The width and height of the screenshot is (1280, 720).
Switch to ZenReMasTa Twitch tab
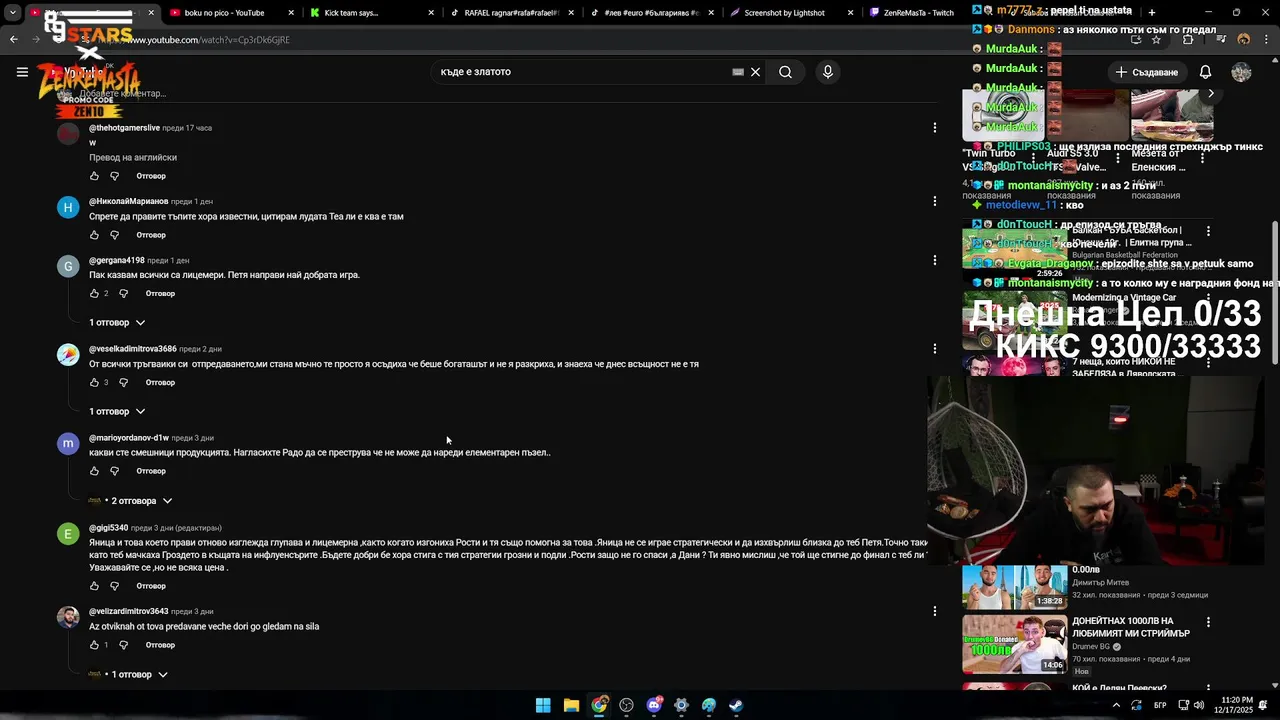(917, 13)
